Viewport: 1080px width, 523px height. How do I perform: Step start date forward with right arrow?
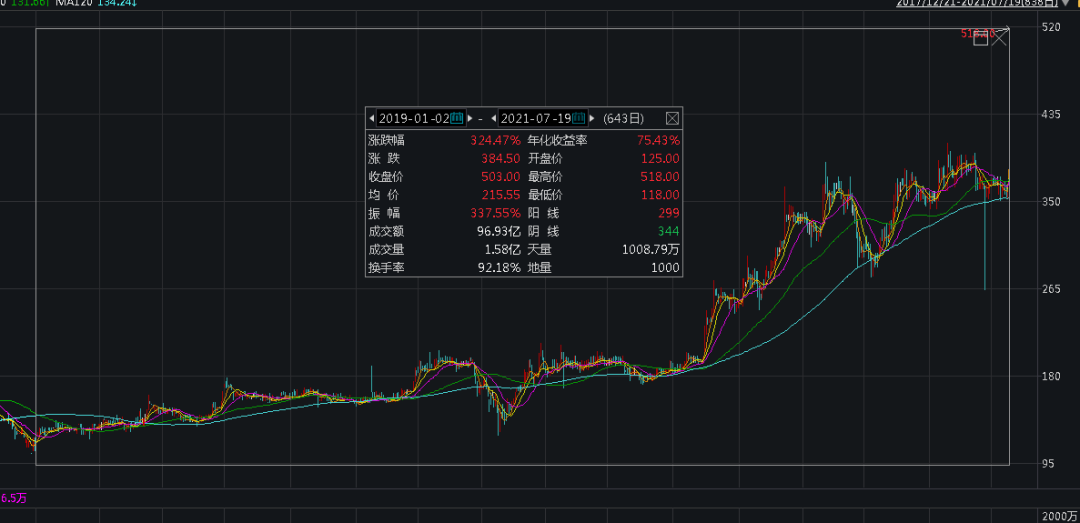(x=470, y=118)
